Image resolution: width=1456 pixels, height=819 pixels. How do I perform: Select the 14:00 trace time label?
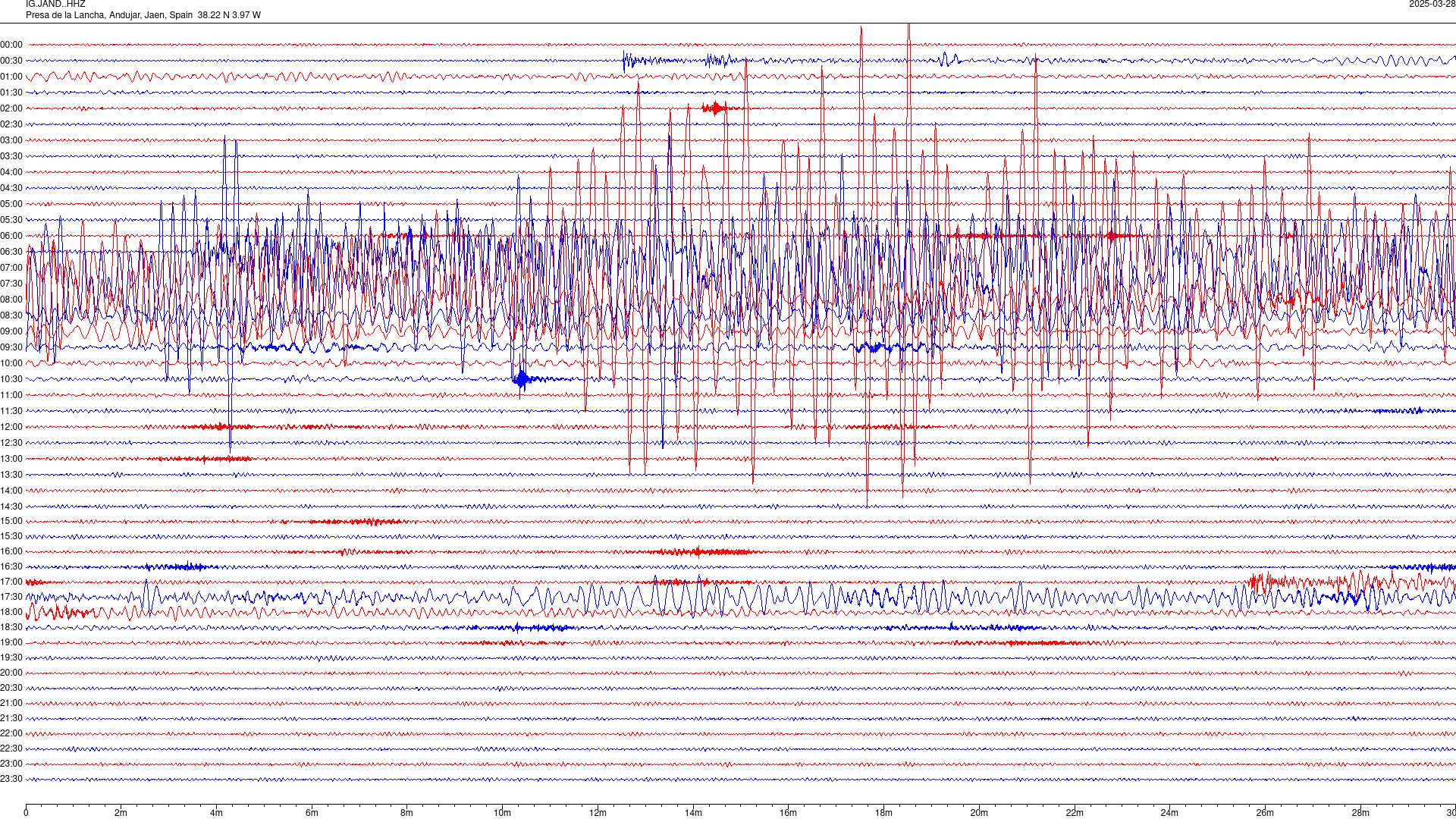tap(11, 491)
